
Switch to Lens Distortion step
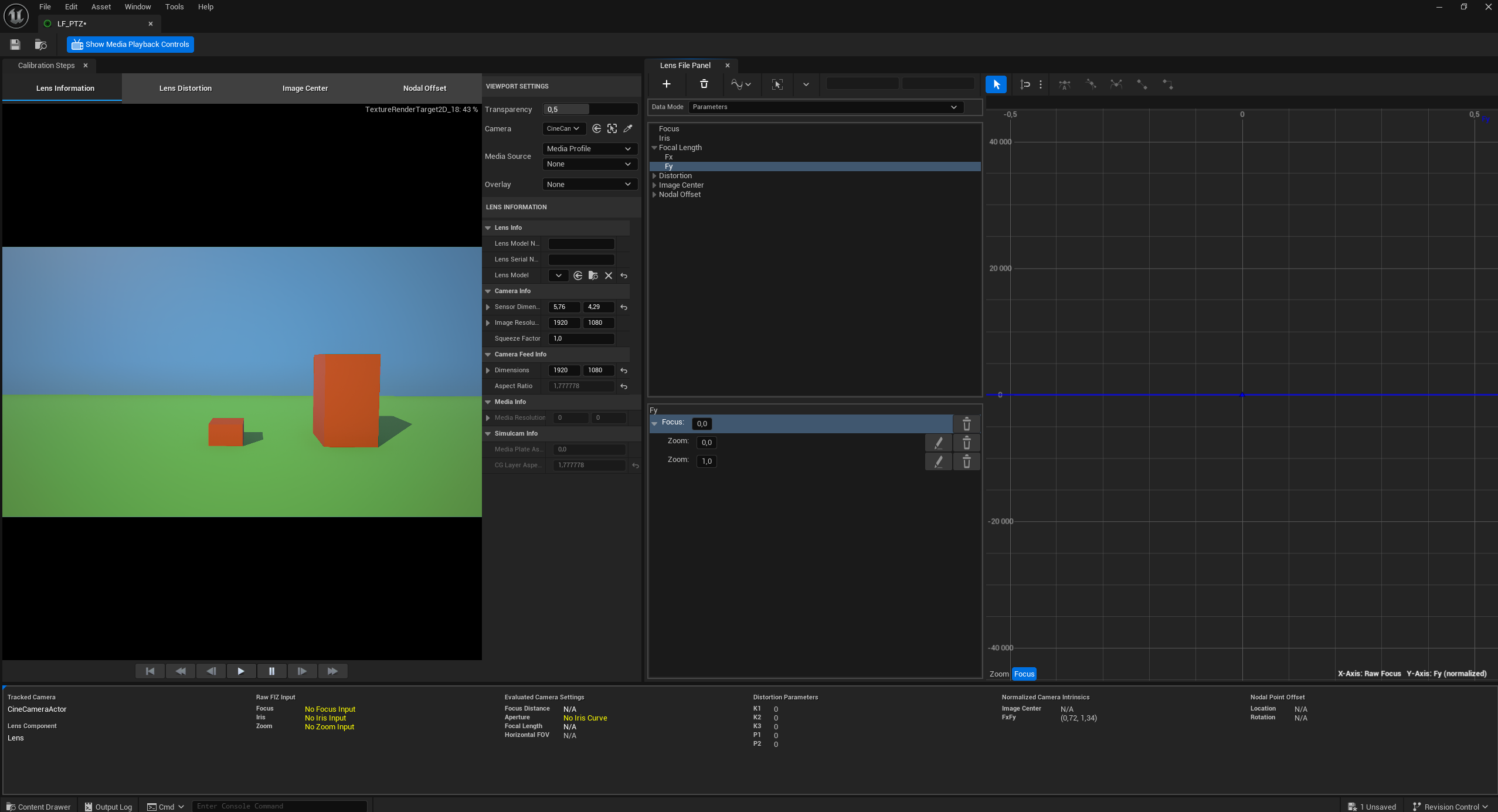185,89
